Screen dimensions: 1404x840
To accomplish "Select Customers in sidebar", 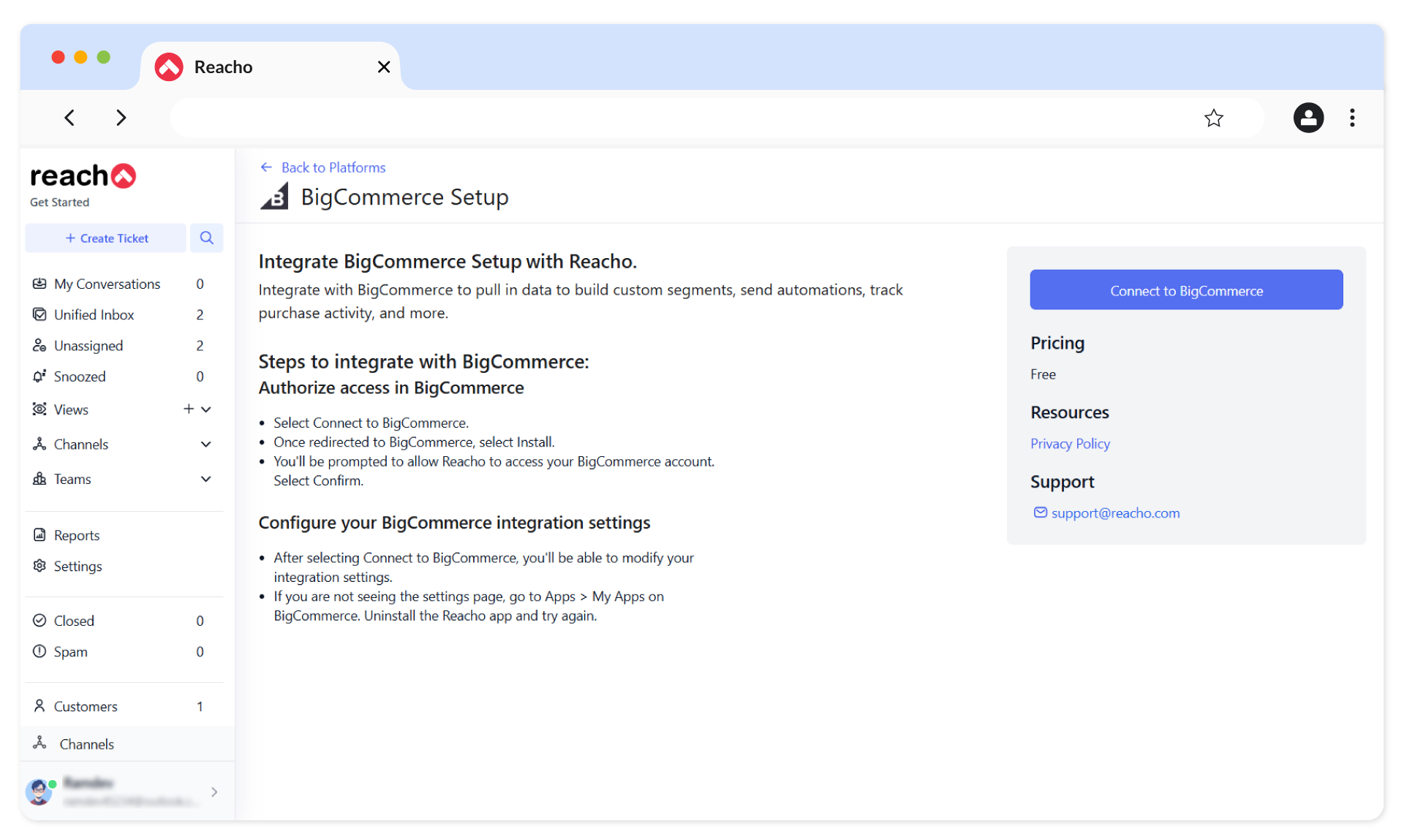I will (x=85, y=706).
